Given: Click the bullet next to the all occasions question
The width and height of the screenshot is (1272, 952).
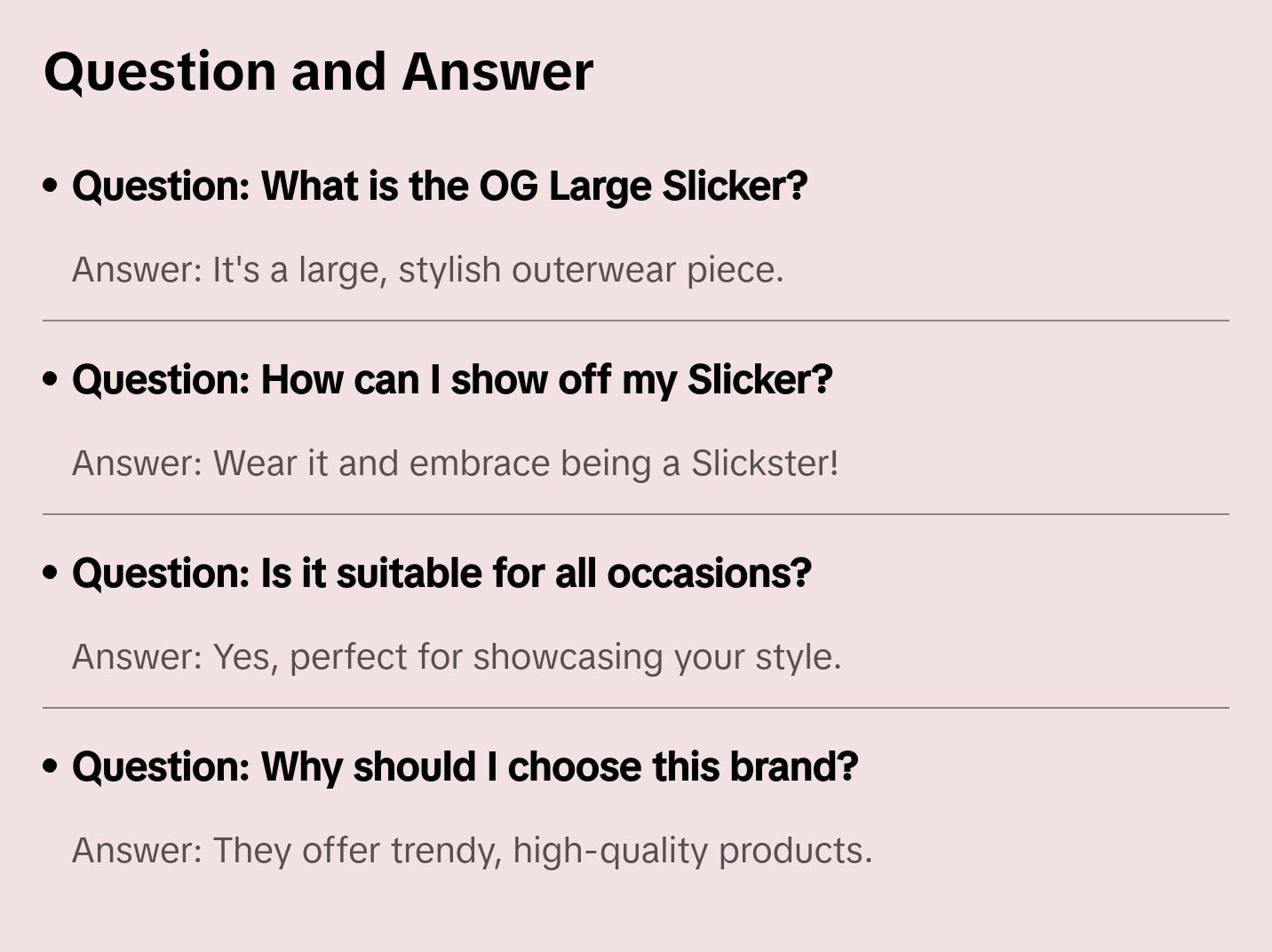Looking at the screenshot, I should (51, 573).
